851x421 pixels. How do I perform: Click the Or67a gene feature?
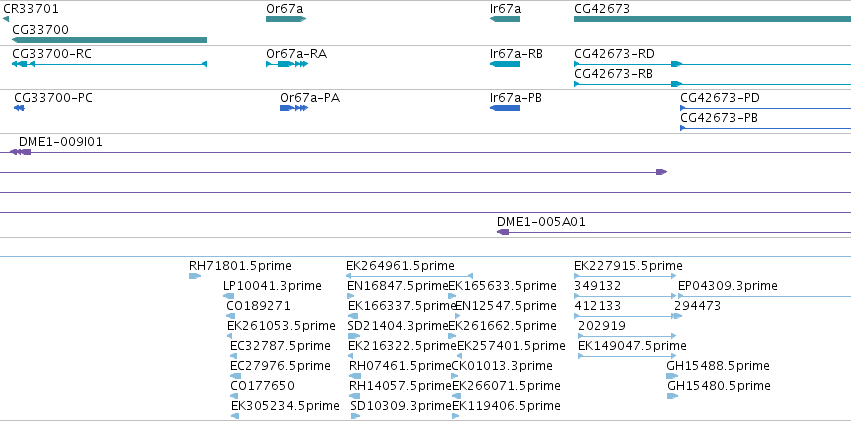click(x=286, y=19)
